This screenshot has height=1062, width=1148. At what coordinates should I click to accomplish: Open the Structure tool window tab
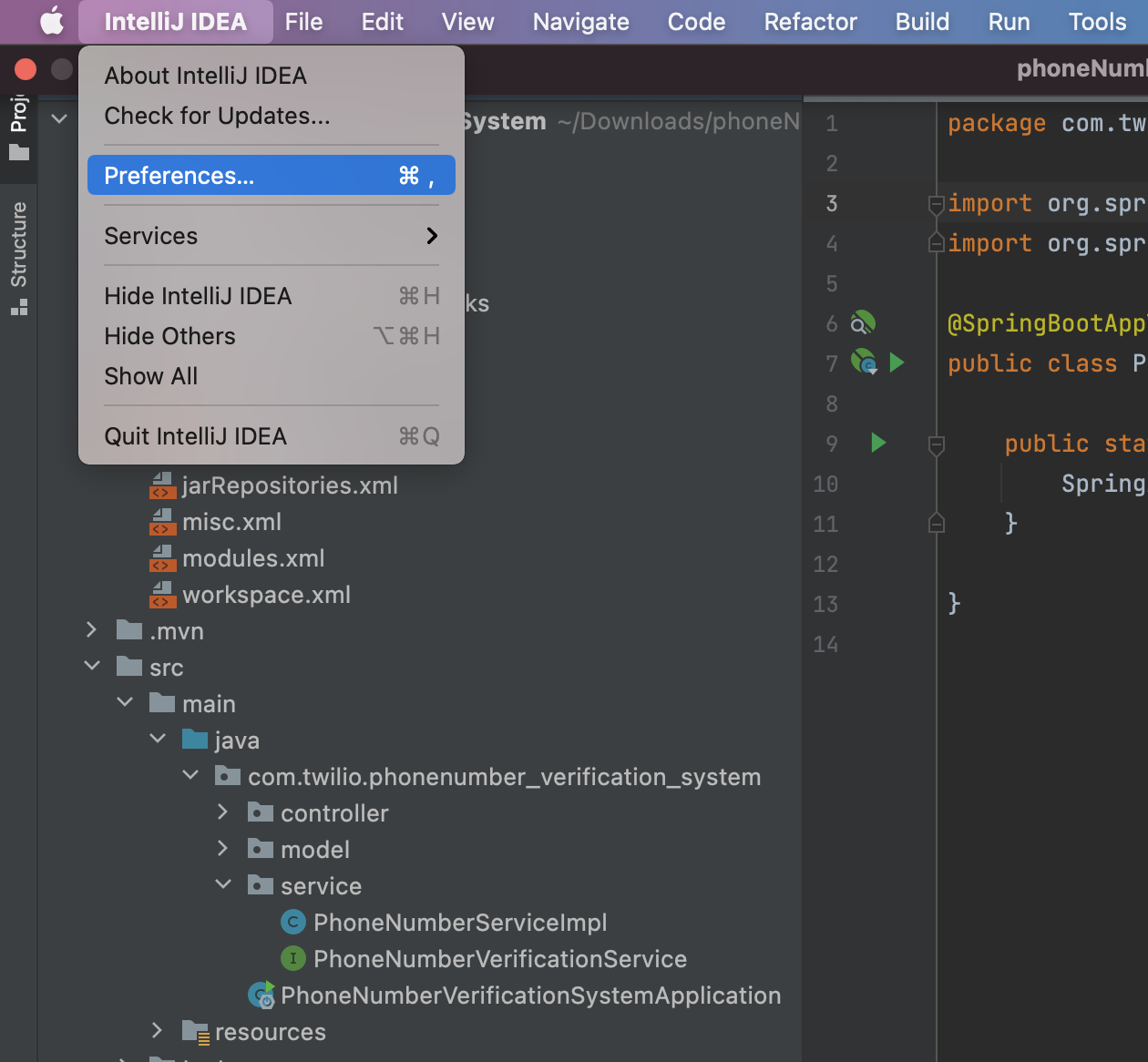[x=18, y=258]
